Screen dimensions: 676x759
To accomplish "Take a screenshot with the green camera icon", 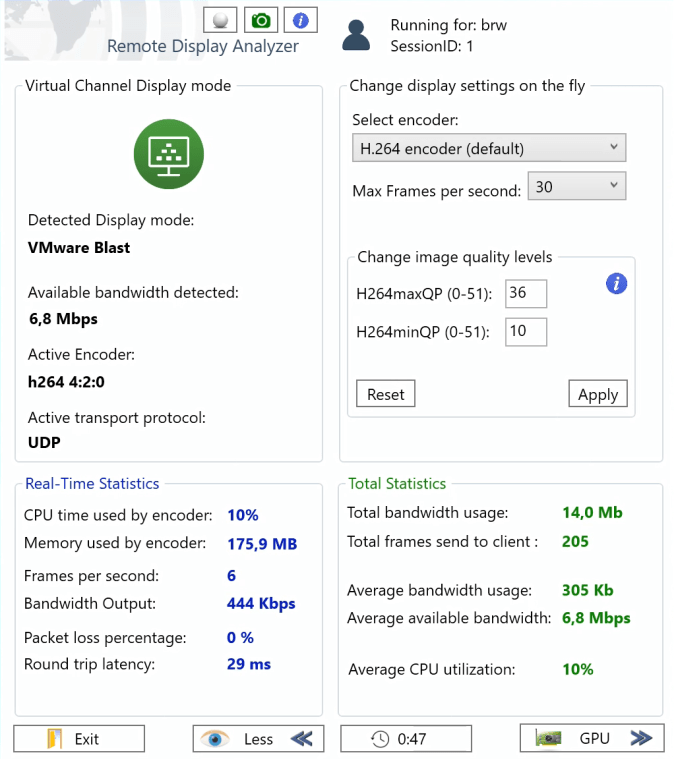I will click(x=260, y=20).
